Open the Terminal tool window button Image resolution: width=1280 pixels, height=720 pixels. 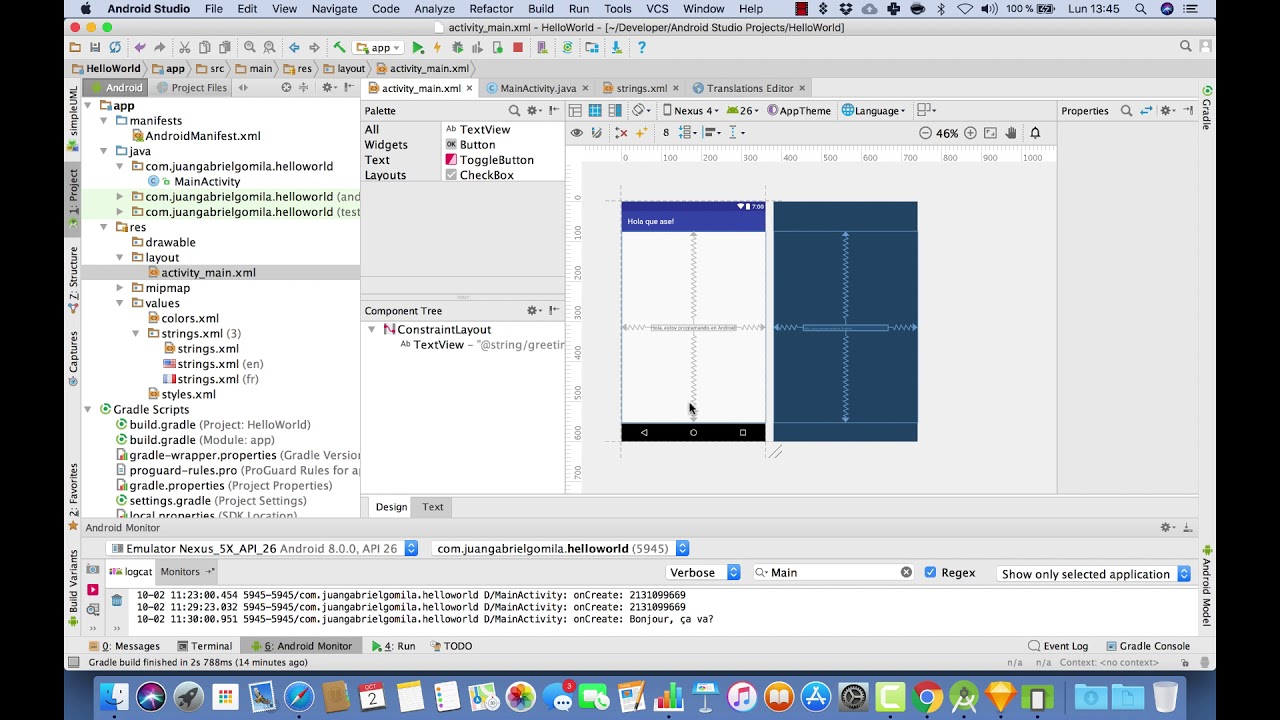tap(205, 646)
